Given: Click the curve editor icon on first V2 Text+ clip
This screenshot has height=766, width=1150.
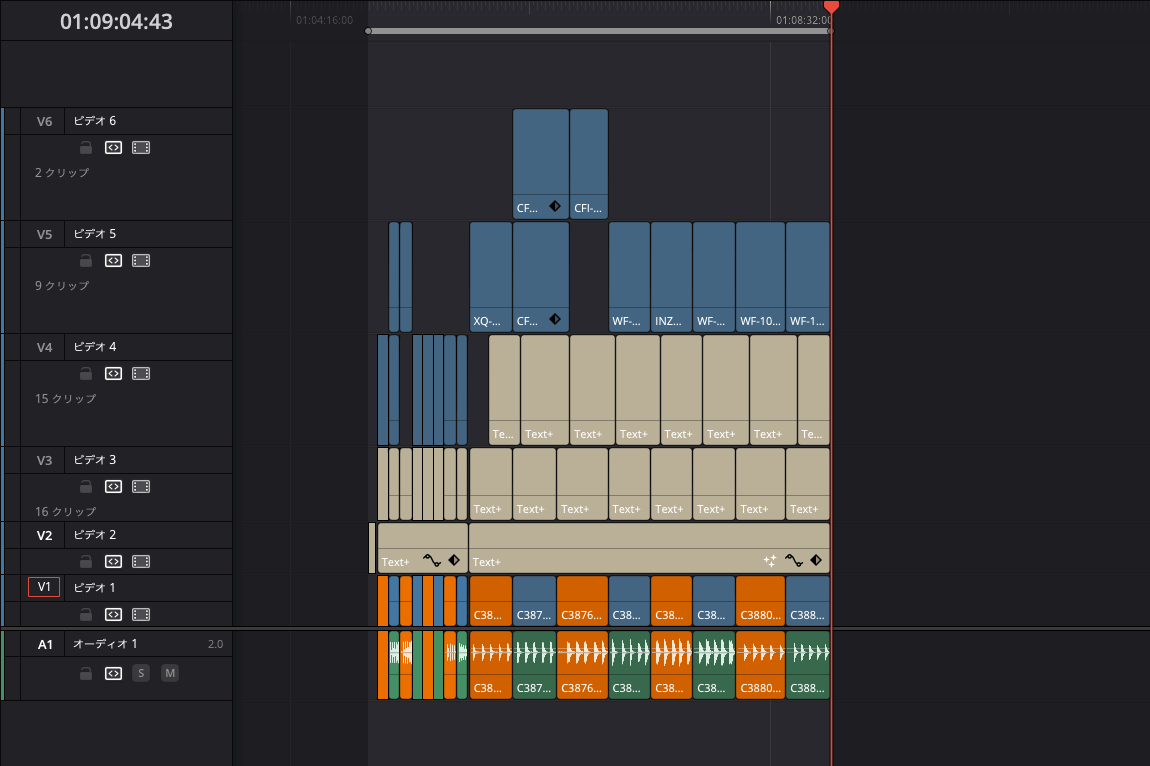Looking at the screenshot, I should 431,561.
